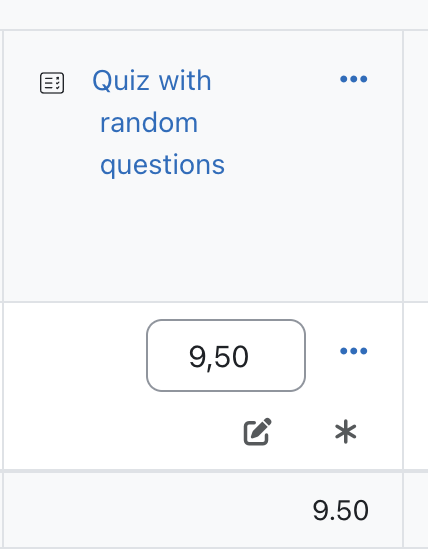
Task: Select the edit-square icon below grade box
Action: point(258,431)
